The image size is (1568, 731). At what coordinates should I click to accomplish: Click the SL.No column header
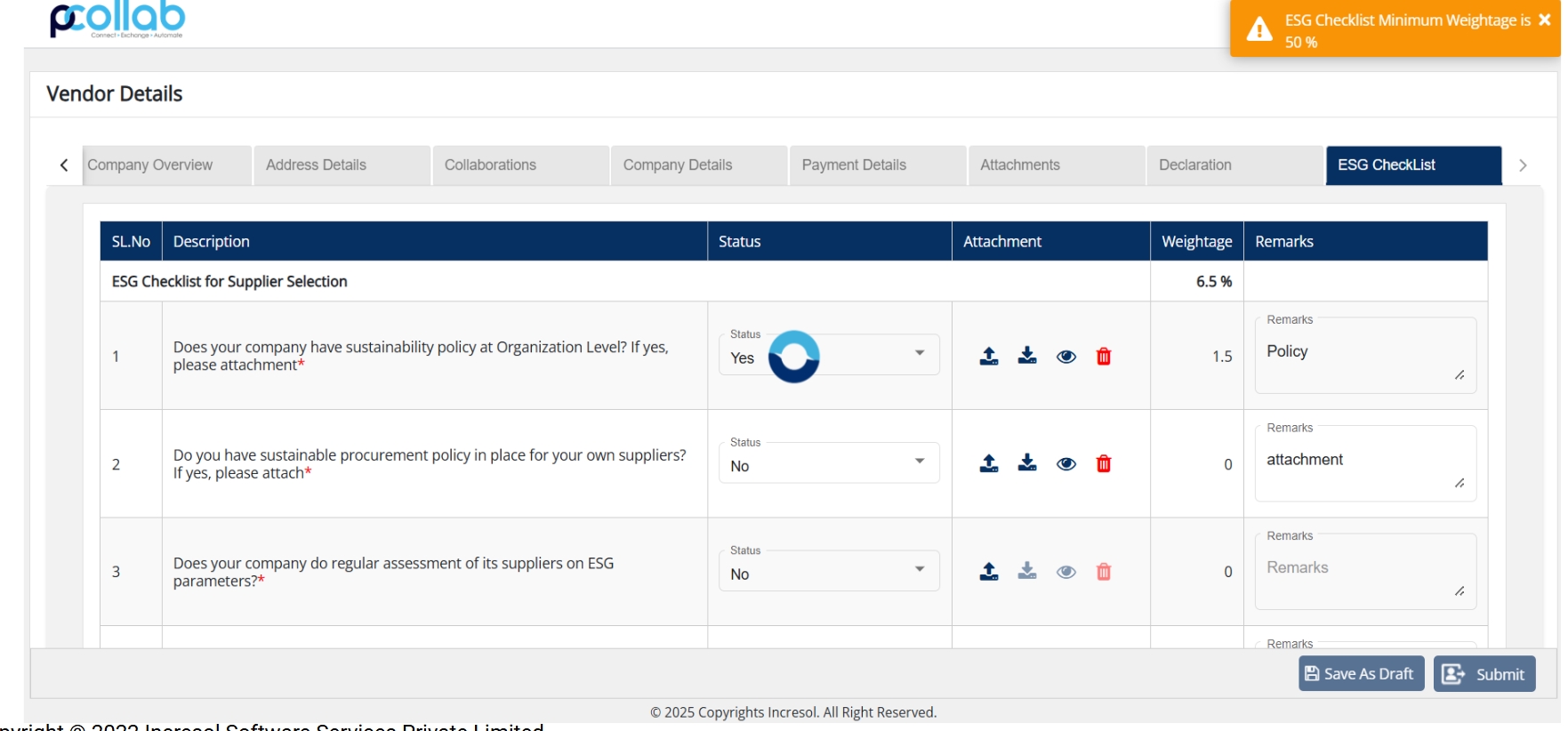(x=131, y=242)
